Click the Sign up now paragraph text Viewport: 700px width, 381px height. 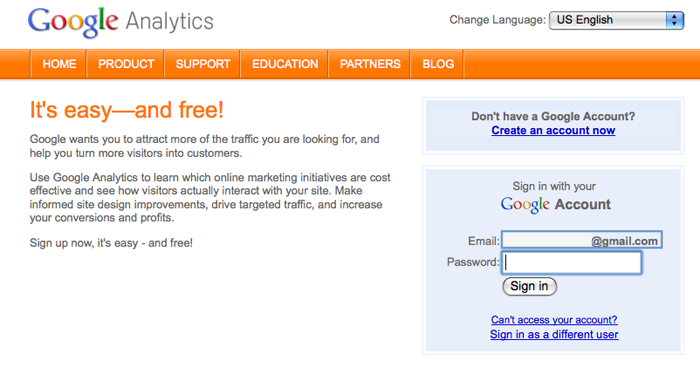(x=111, y=243)
